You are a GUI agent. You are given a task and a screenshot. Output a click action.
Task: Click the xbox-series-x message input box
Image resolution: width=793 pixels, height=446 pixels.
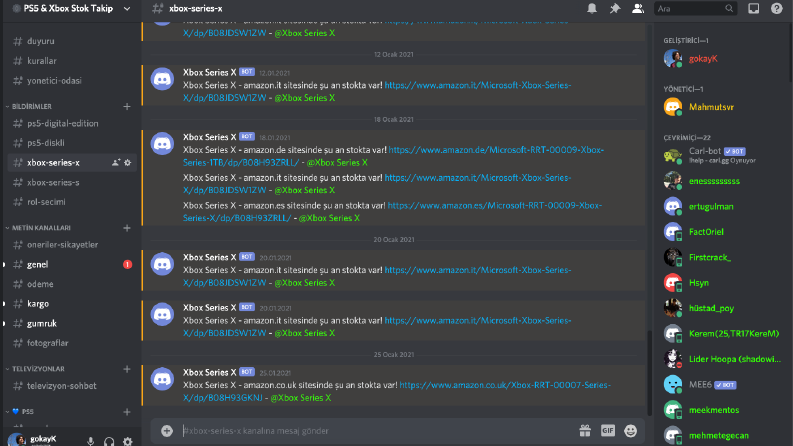coord(374,431)
